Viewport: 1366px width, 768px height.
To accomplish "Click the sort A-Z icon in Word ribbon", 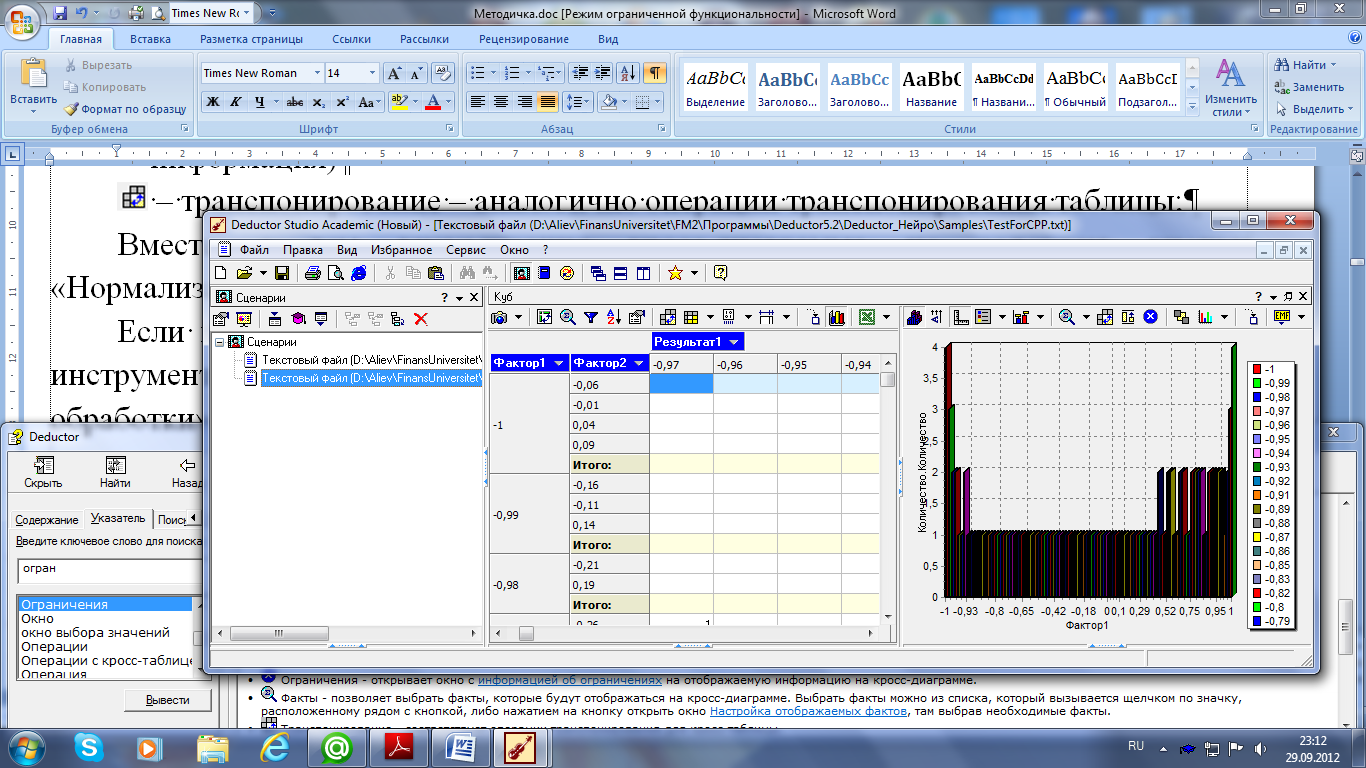I will (x=628, y=73).
